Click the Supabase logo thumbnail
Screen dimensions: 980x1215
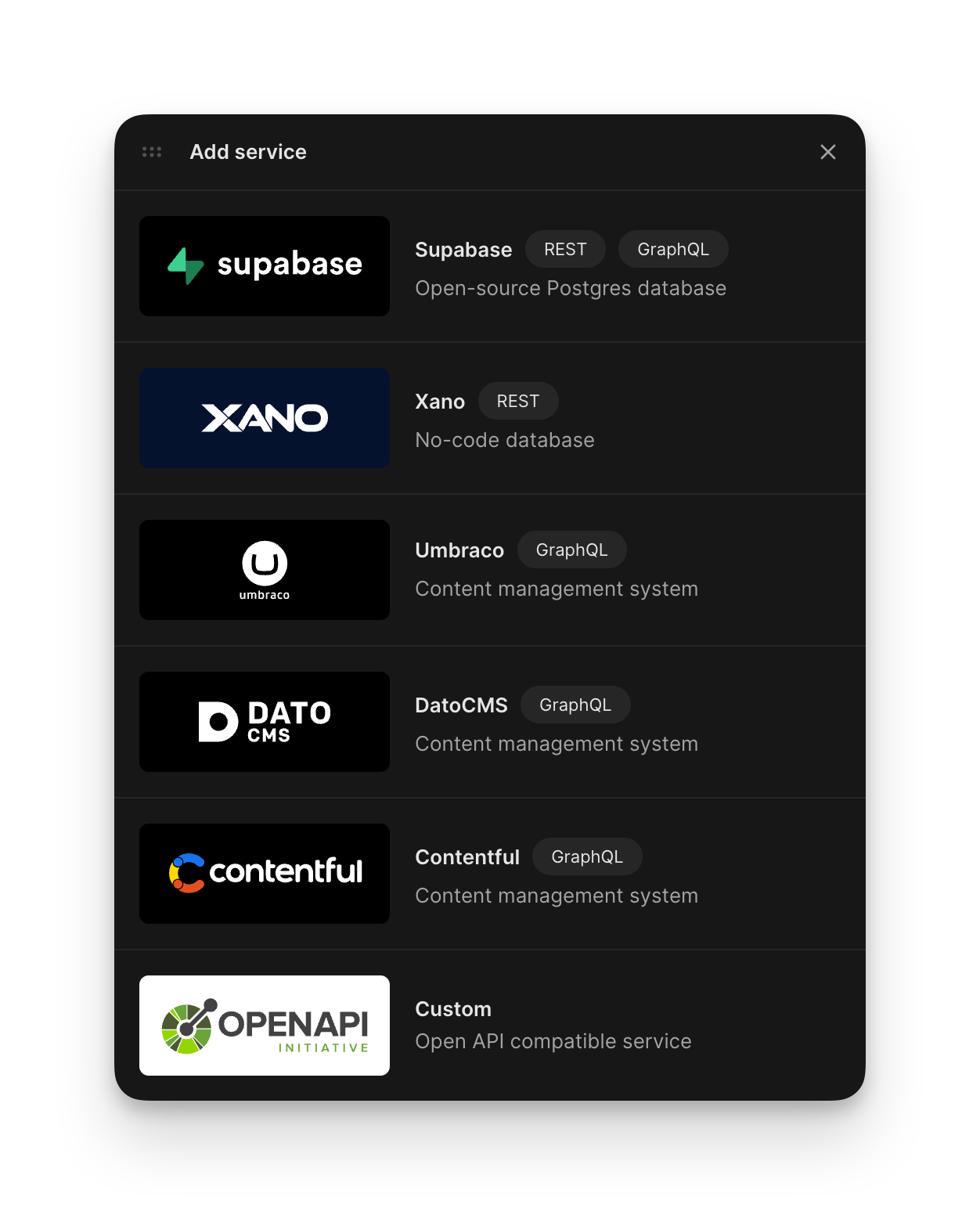(265, 266)
